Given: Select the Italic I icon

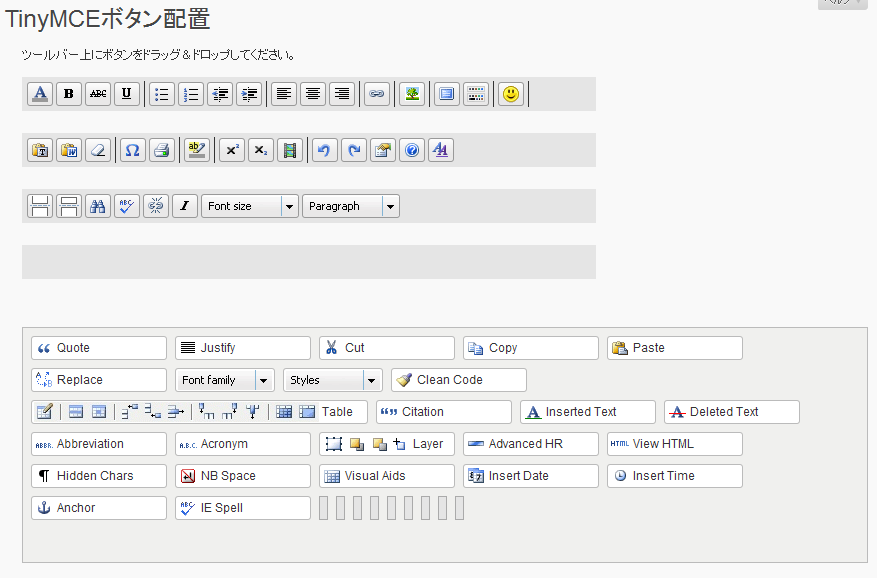Looking at the screenshot, I should coord(185,206).
